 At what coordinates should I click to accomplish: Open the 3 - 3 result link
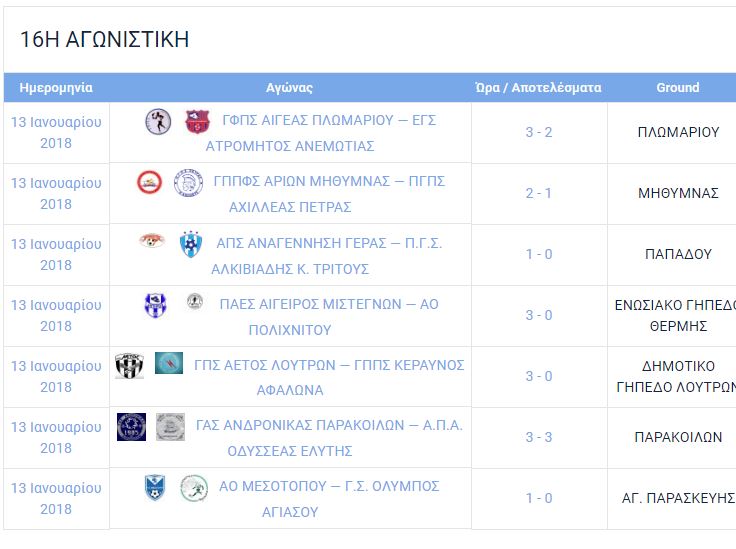(x=539, y=437)
